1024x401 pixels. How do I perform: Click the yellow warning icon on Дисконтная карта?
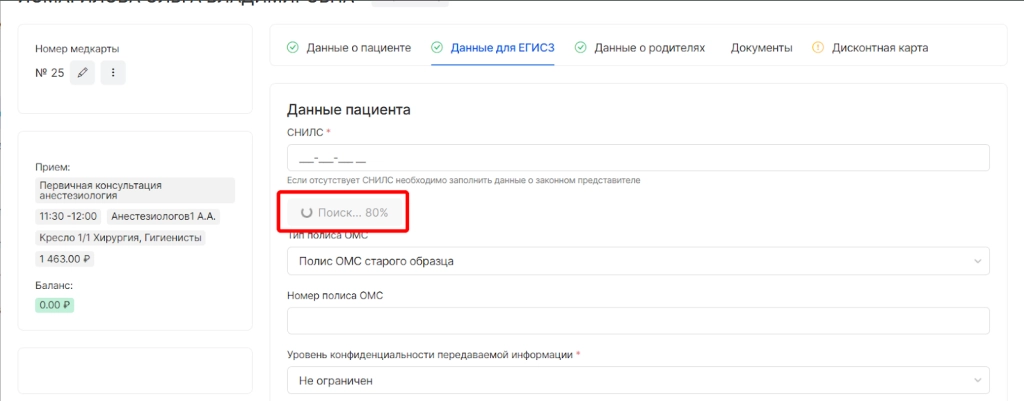[818, 47]
